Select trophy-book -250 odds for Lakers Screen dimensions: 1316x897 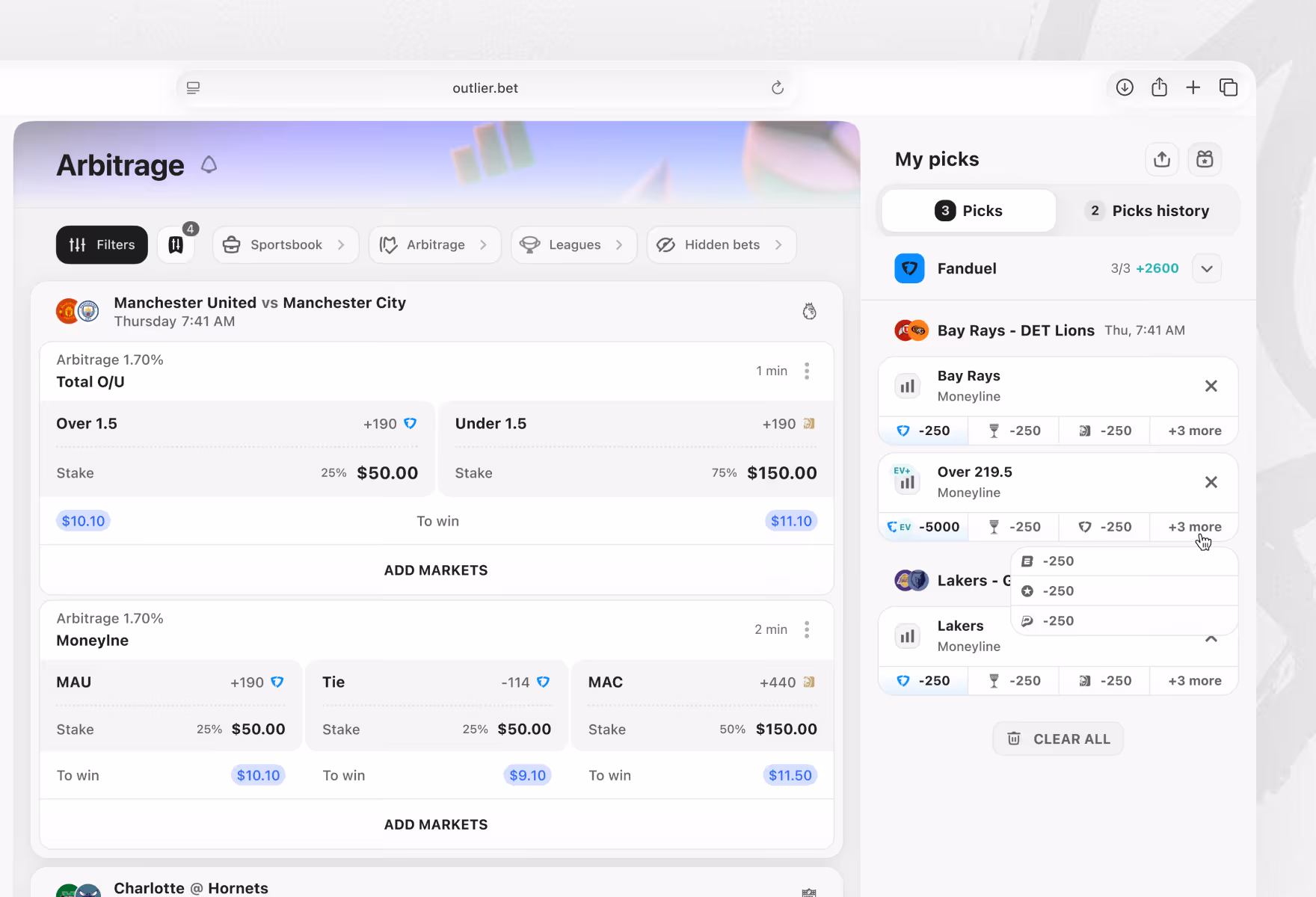(1014, 681)
